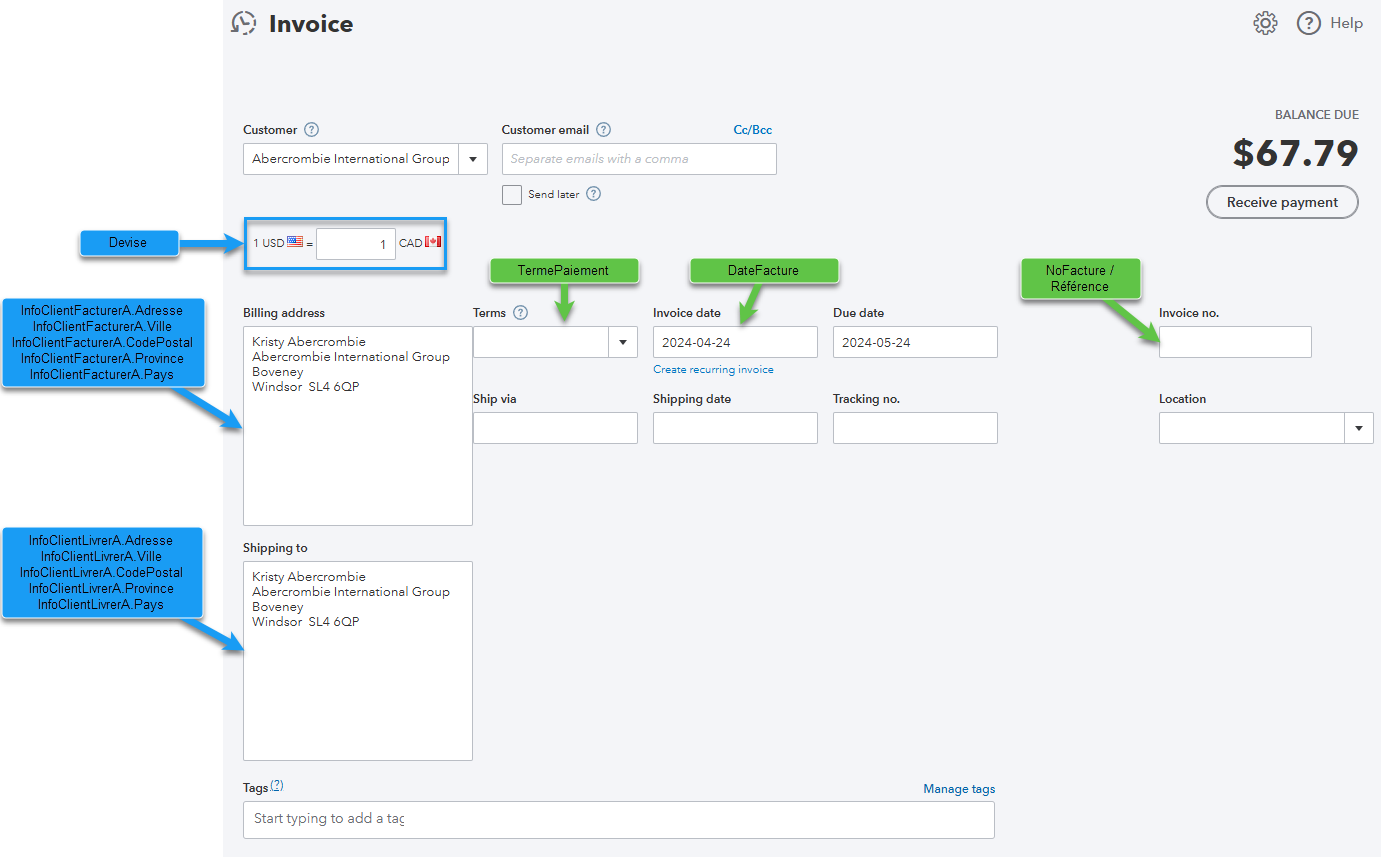This screenshot has width=1381, height=857.
Task: Click the Receive payment button
Action: pyautogui.click(x=1281, y=202)
